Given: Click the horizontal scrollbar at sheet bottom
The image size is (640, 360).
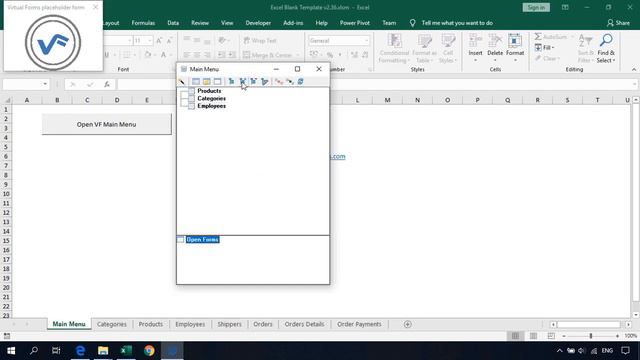Looking at the screenshot, I should 588,324.
